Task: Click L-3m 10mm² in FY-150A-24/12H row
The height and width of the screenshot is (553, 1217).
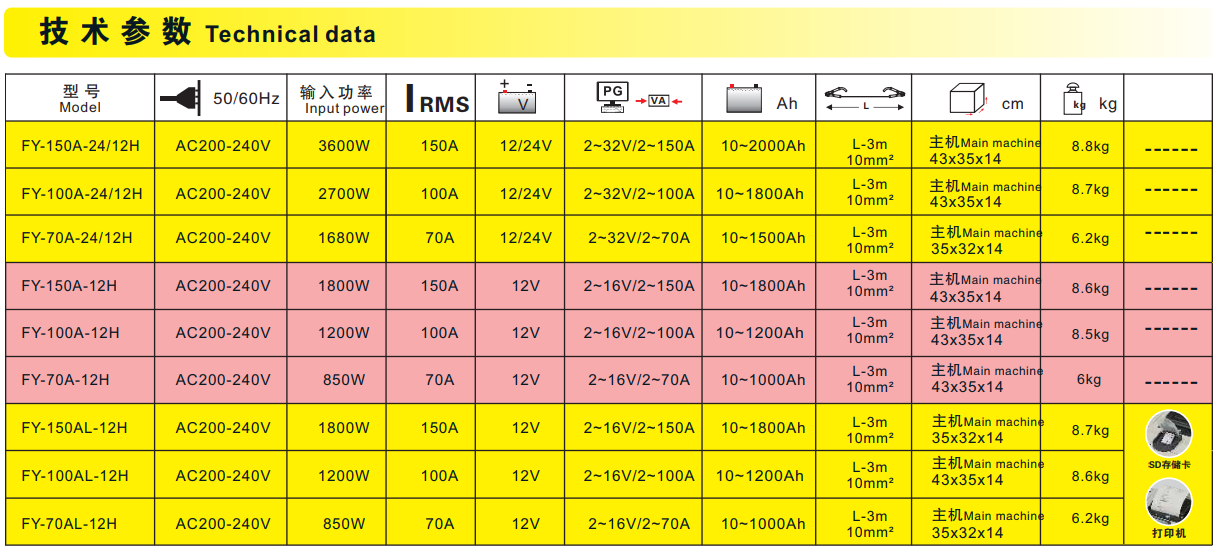Action: pos(870,150)
